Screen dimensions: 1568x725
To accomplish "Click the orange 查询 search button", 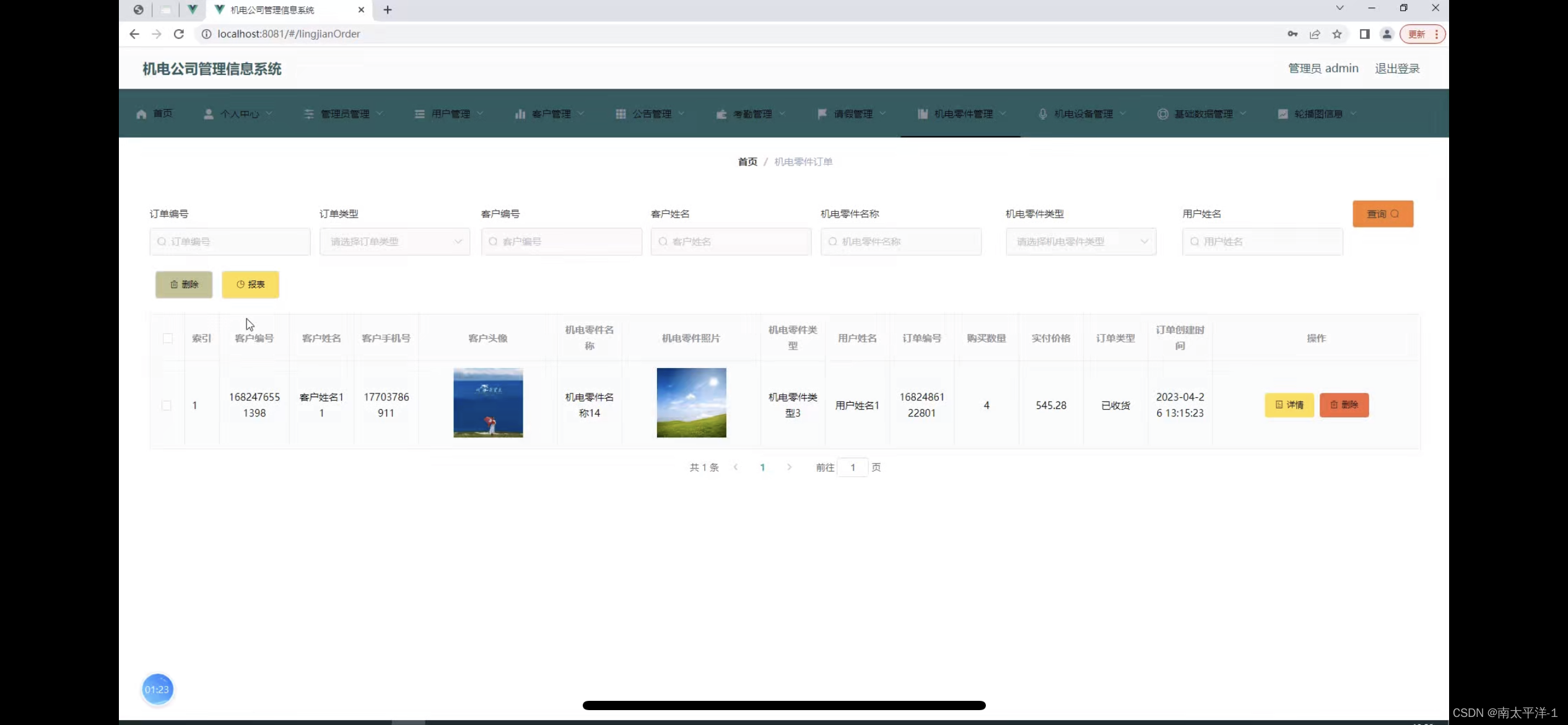I will point(1383,214).
